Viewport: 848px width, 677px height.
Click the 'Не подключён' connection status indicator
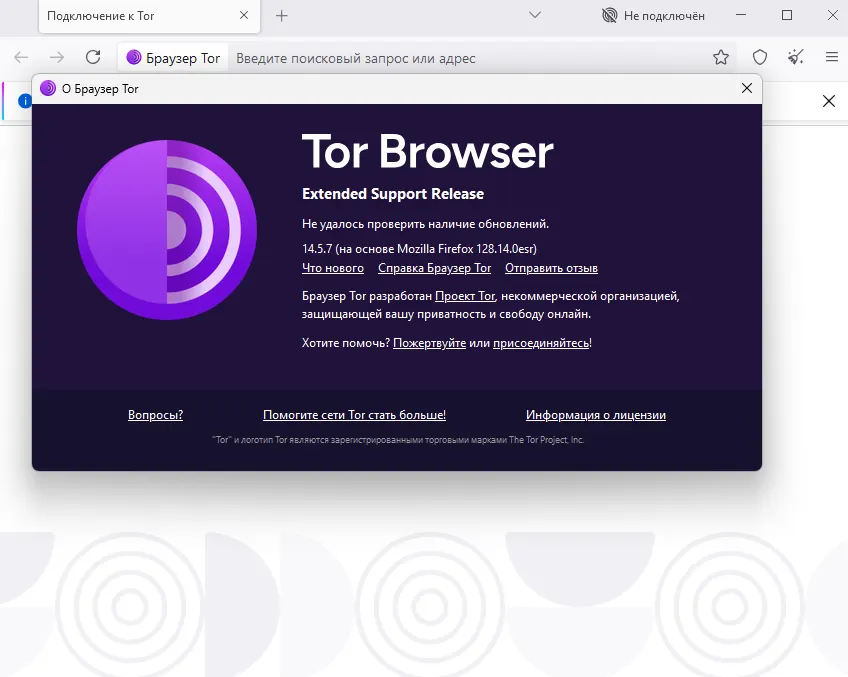[653, 16]
